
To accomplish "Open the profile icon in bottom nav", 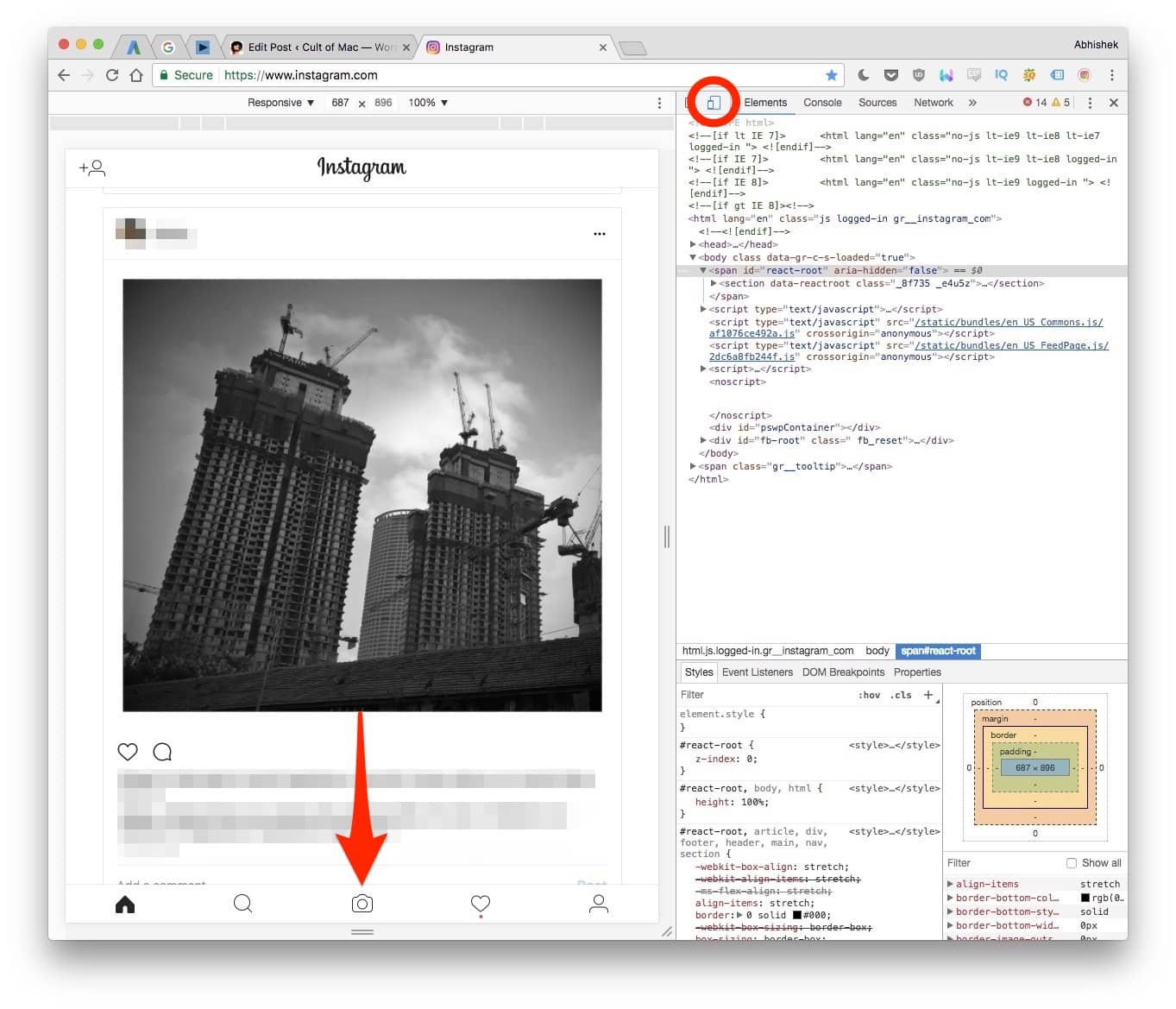I will pos(598,904).
